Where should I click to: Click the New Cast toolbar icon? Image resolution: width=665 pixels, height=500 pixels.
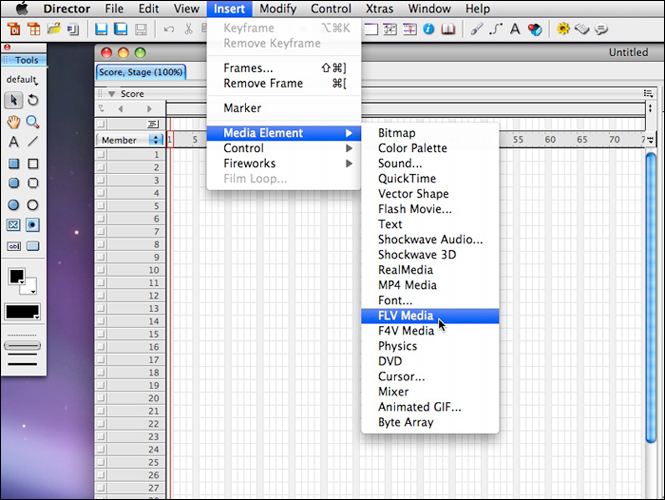(34, 29)
